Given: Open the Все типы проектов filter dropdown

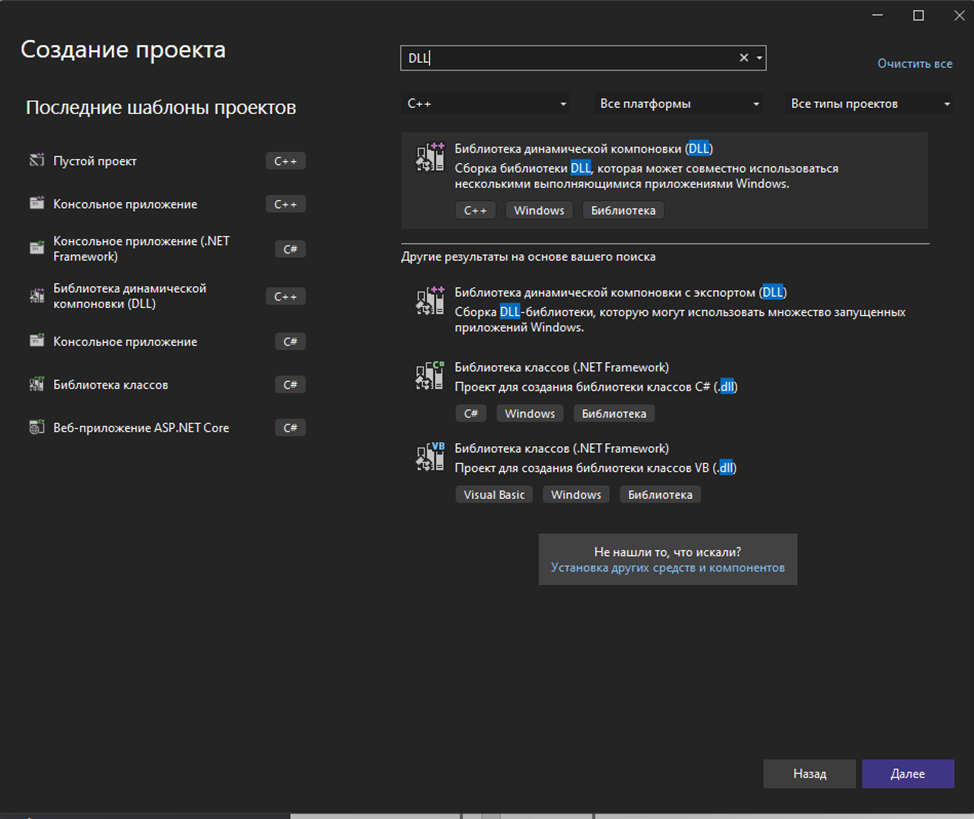Looking at the screenshot, I should 870,104.
